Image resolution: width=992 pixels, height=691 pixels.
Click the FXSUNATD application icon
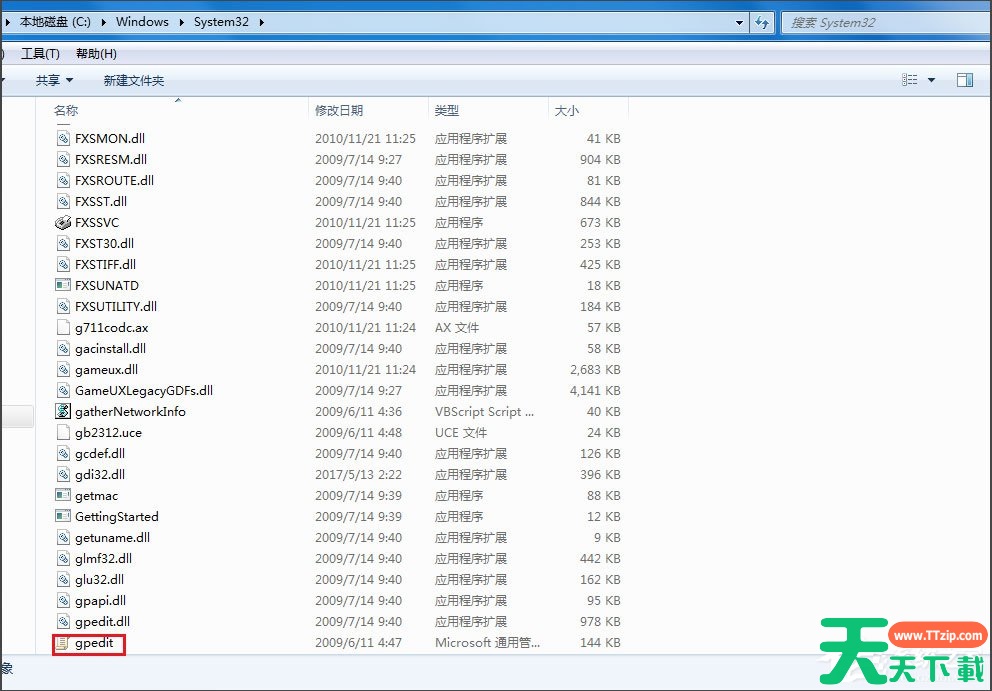pos(62,285)
